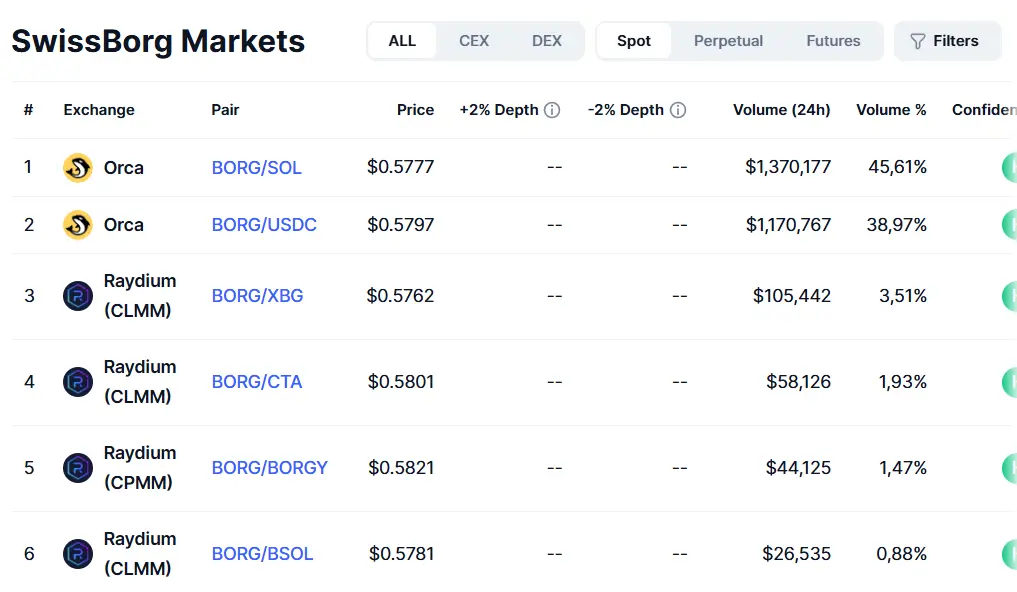Click the +2% Depth info icon
Viewport: 1017px width, 592px height.
point(552,110)
